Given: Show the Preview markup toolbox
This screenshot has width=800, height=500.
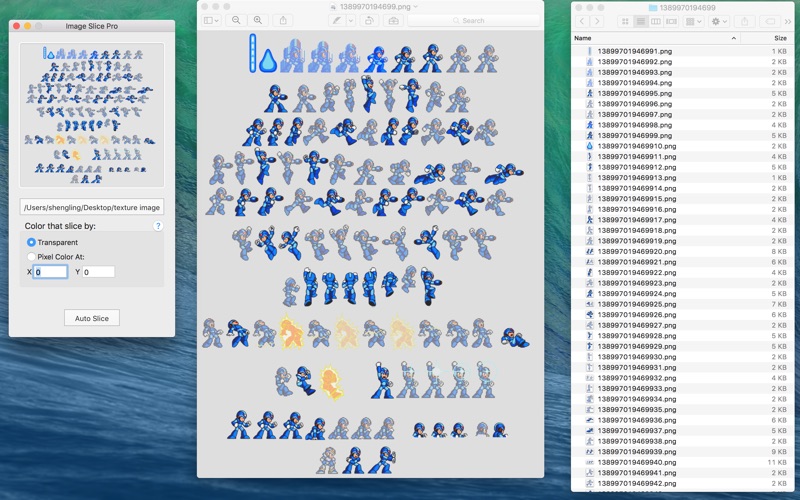Looking at the screenshot, I should pos(393,20).
